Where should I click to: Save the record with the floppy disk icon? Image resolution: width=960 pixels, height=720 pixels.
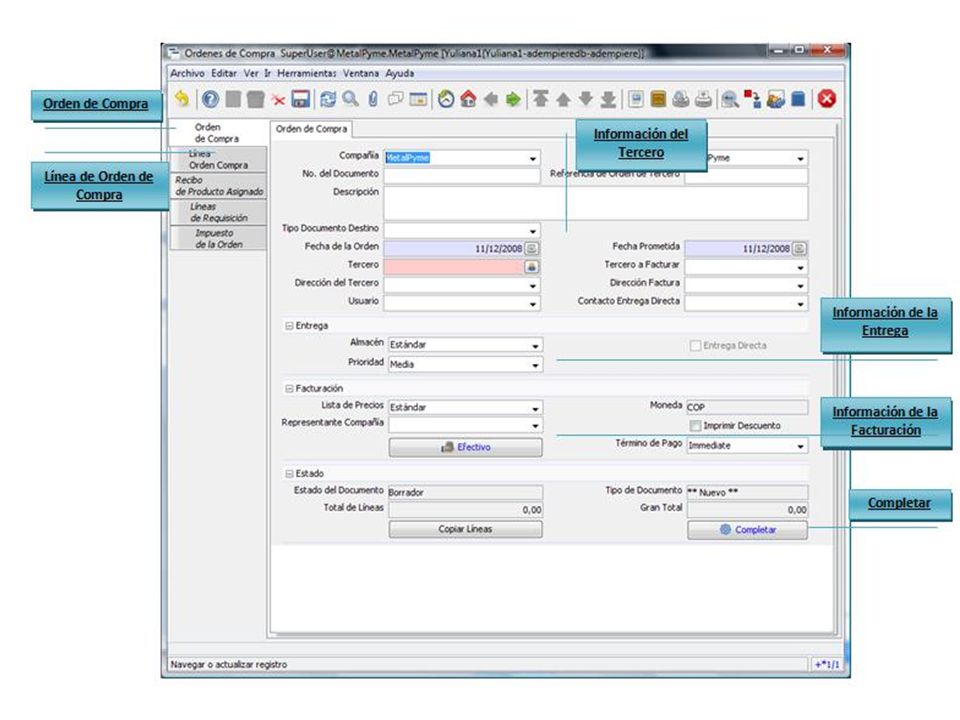(x=301, y=99)
